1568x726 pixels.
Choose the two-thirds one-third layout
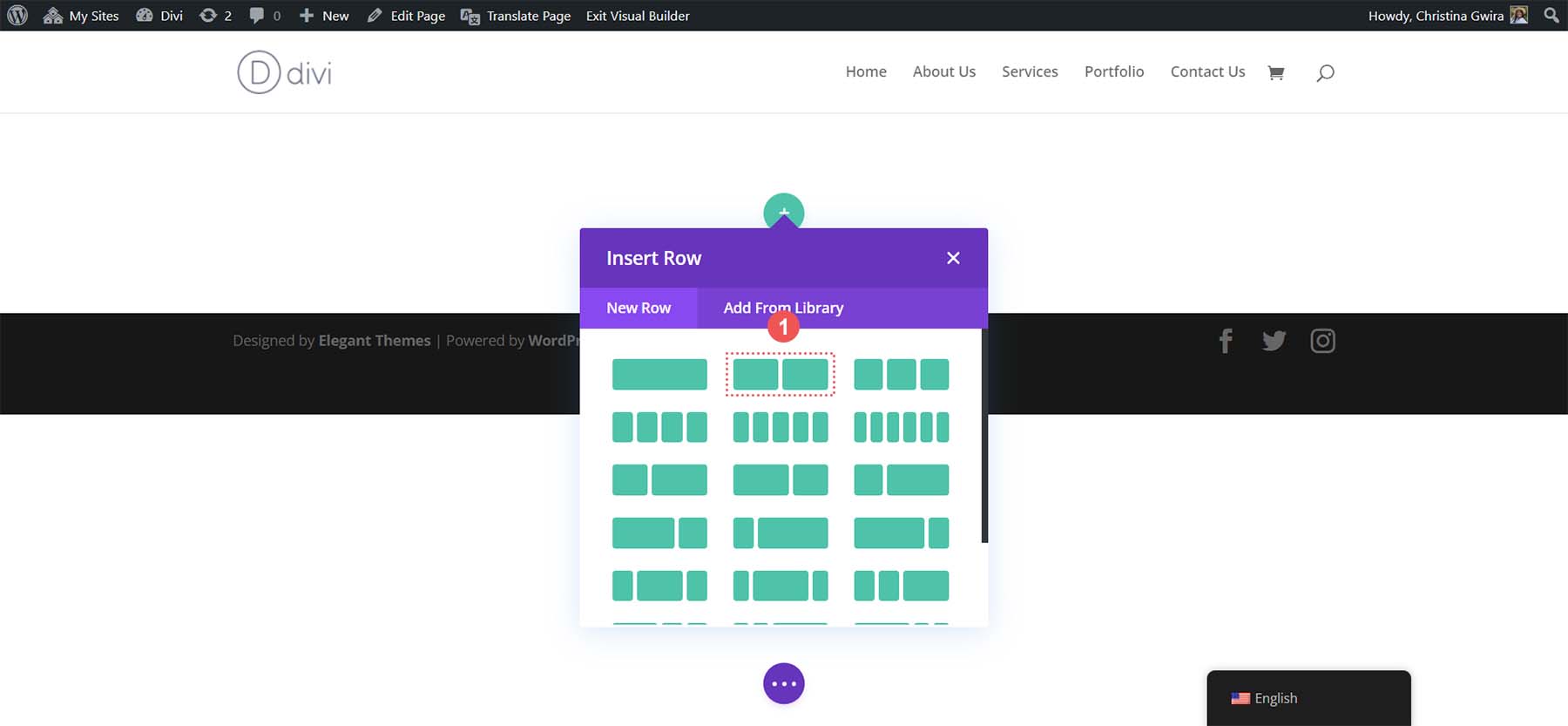coord(659,533)
